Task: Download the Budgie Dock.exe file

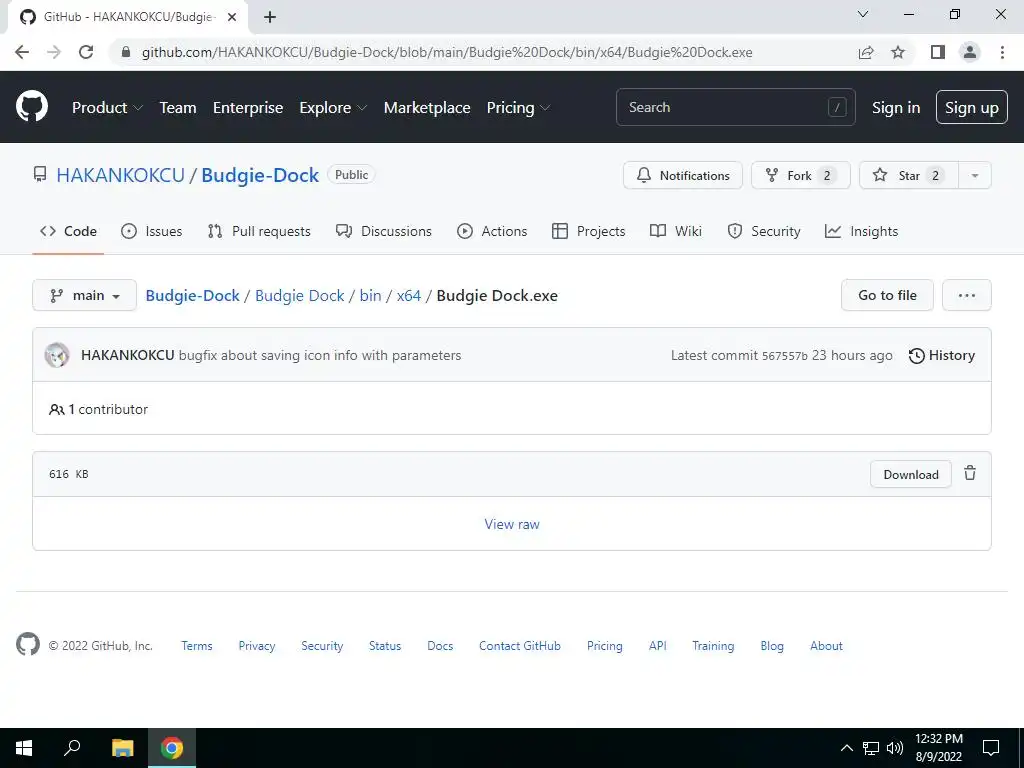Action: 910,474
